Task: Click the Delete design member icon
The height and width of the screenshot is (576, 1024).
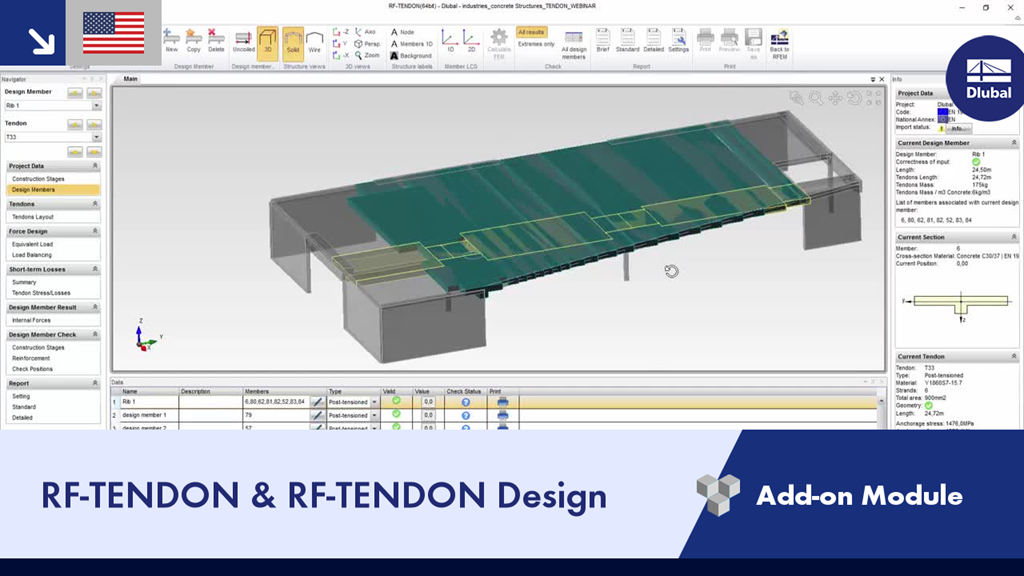Action: (x=216, y=40)
